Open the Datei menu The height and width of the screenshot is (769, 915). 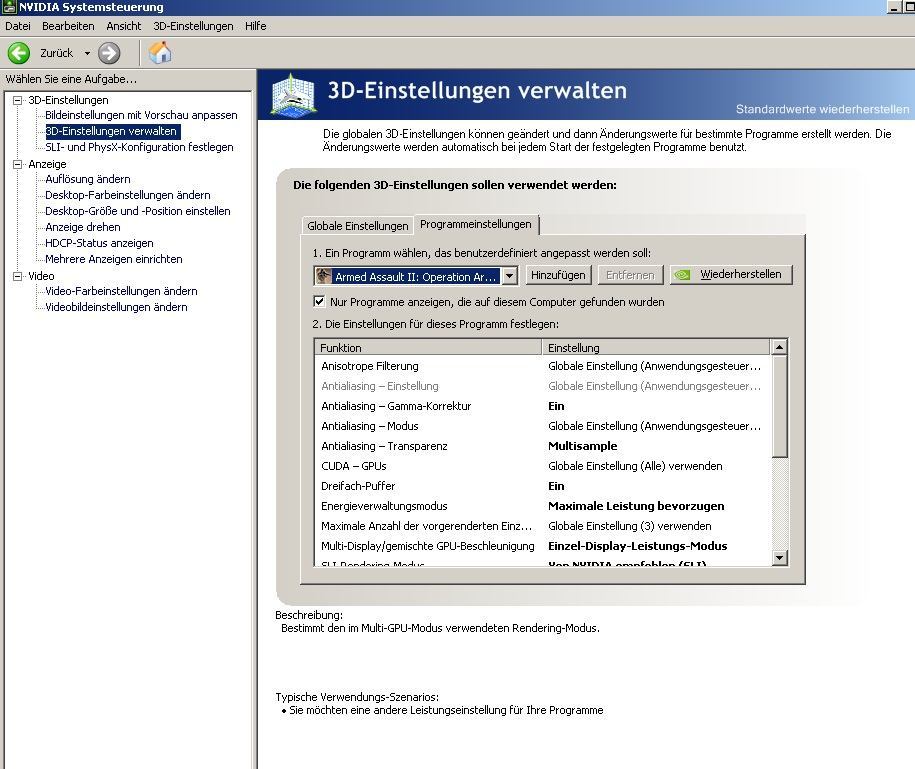point(18,26)
